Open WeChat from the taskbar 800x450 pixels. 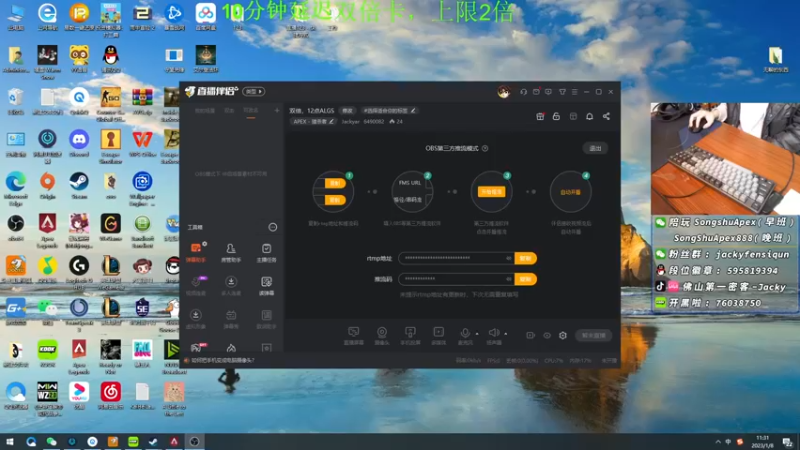tap(51, 441)
